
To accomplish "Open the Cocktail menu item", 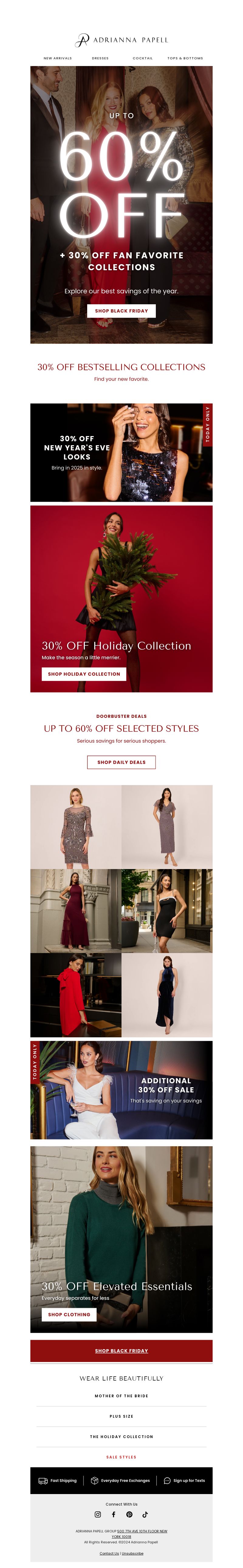I will click(x=143, y=58).
